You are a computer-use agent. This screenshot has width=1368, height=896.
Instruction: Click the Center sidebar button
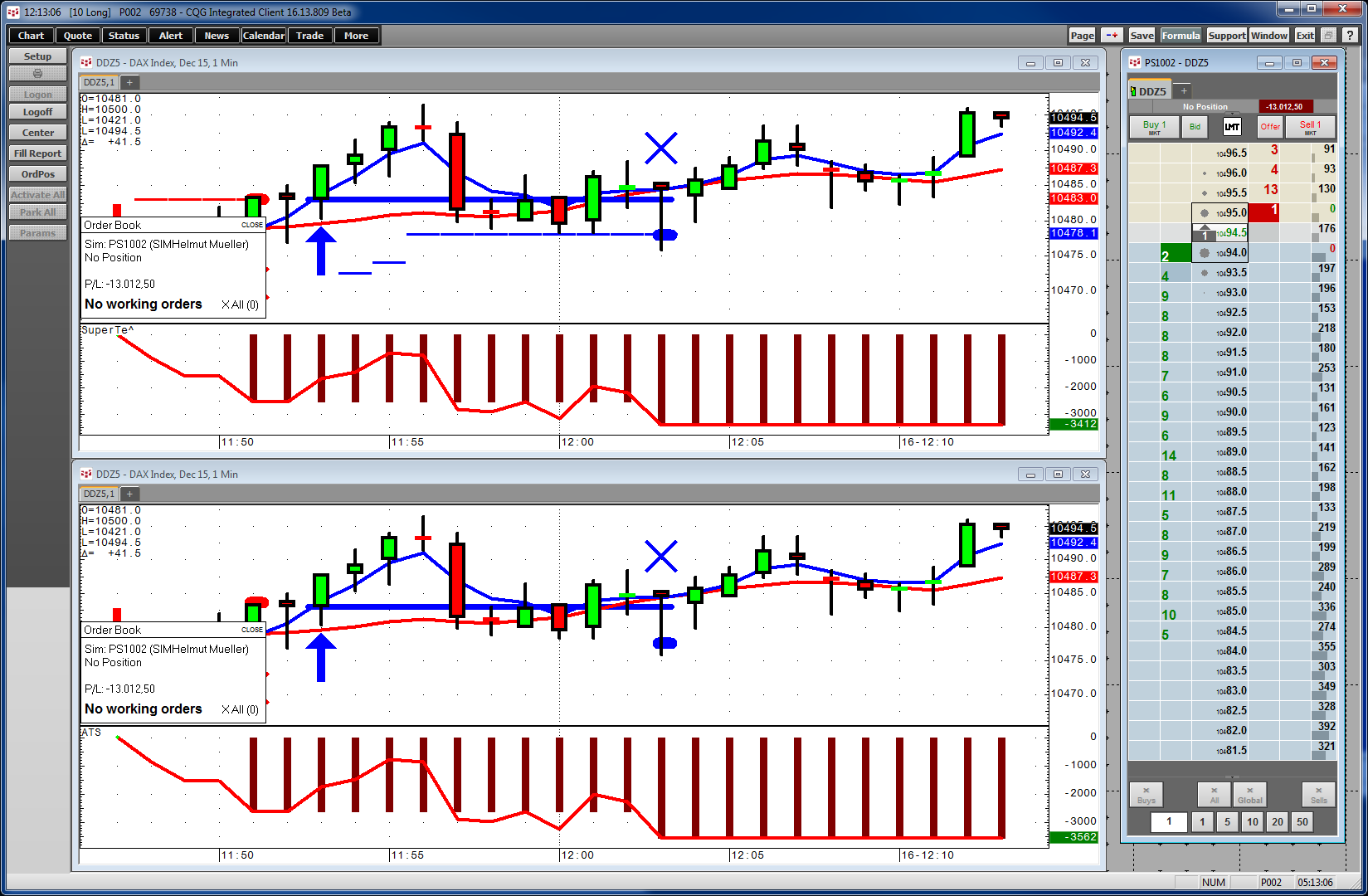(x=37, y=133)
